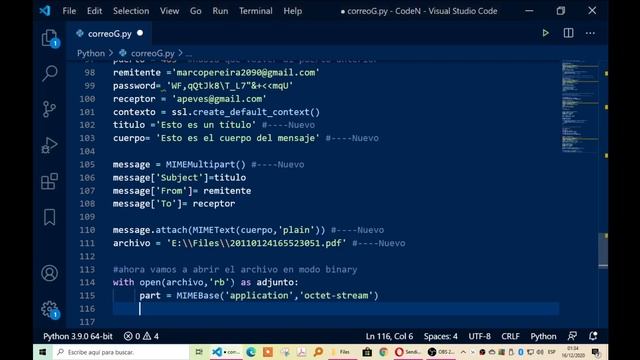The image size is (640, 360).
Task: Open the Help menu
Action: point(293,11)
